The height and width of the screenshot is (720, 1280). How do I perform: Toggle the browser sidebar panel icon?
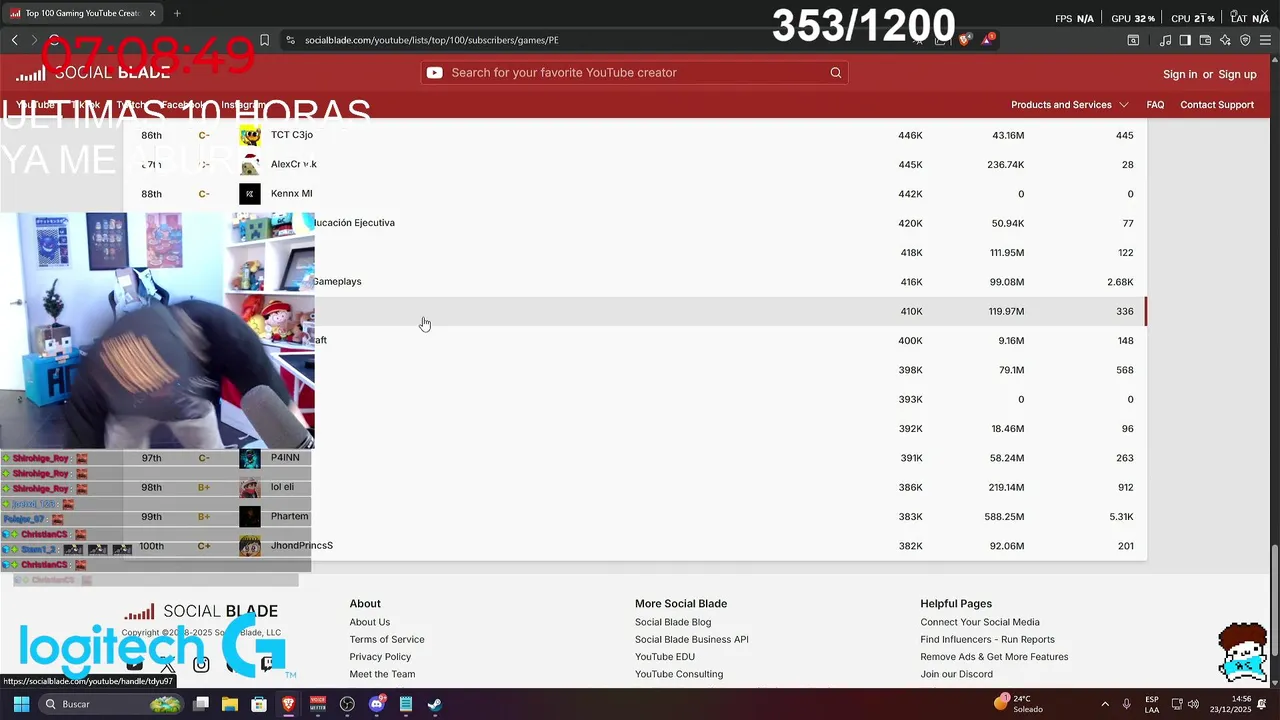click(x=1185, y=40)
